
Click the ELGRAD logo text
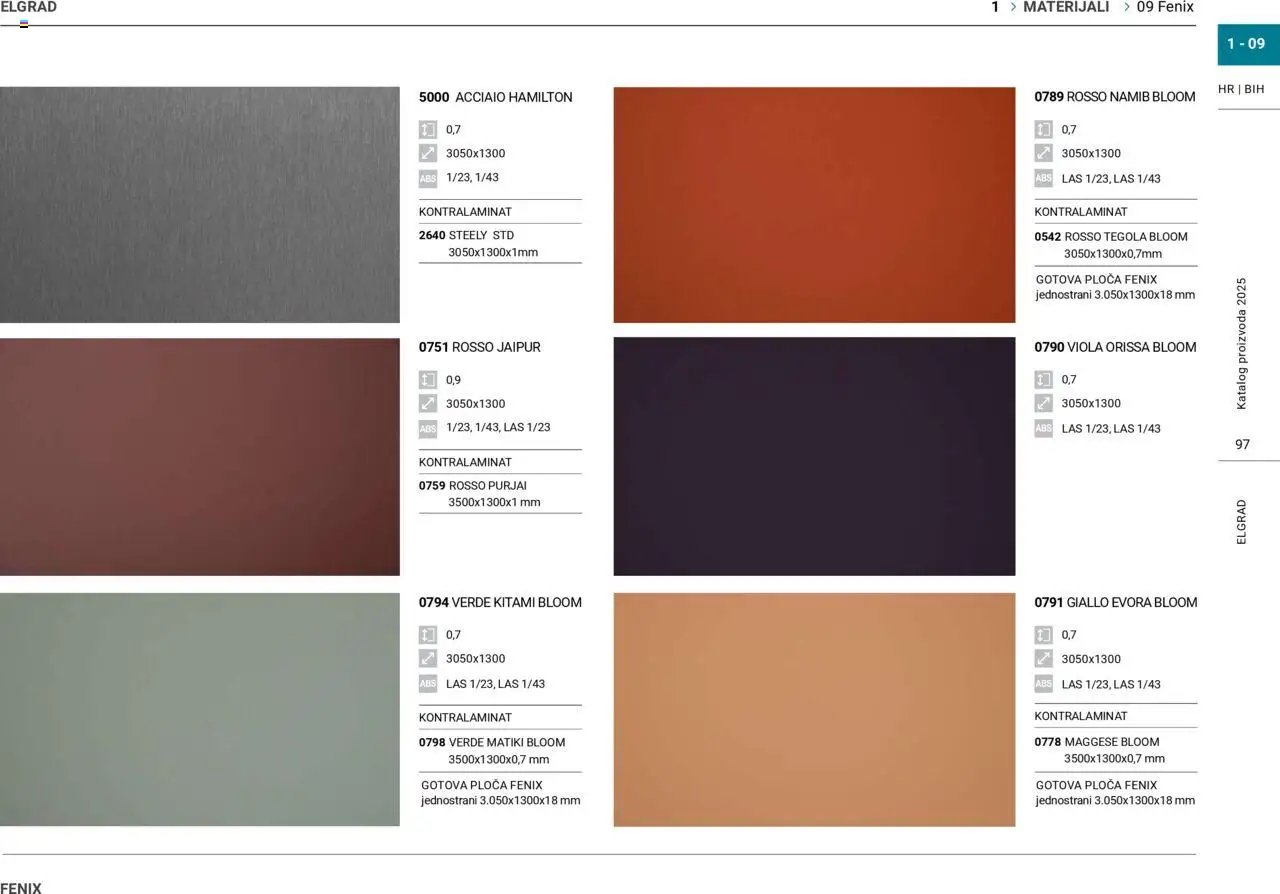coord(29,6)
